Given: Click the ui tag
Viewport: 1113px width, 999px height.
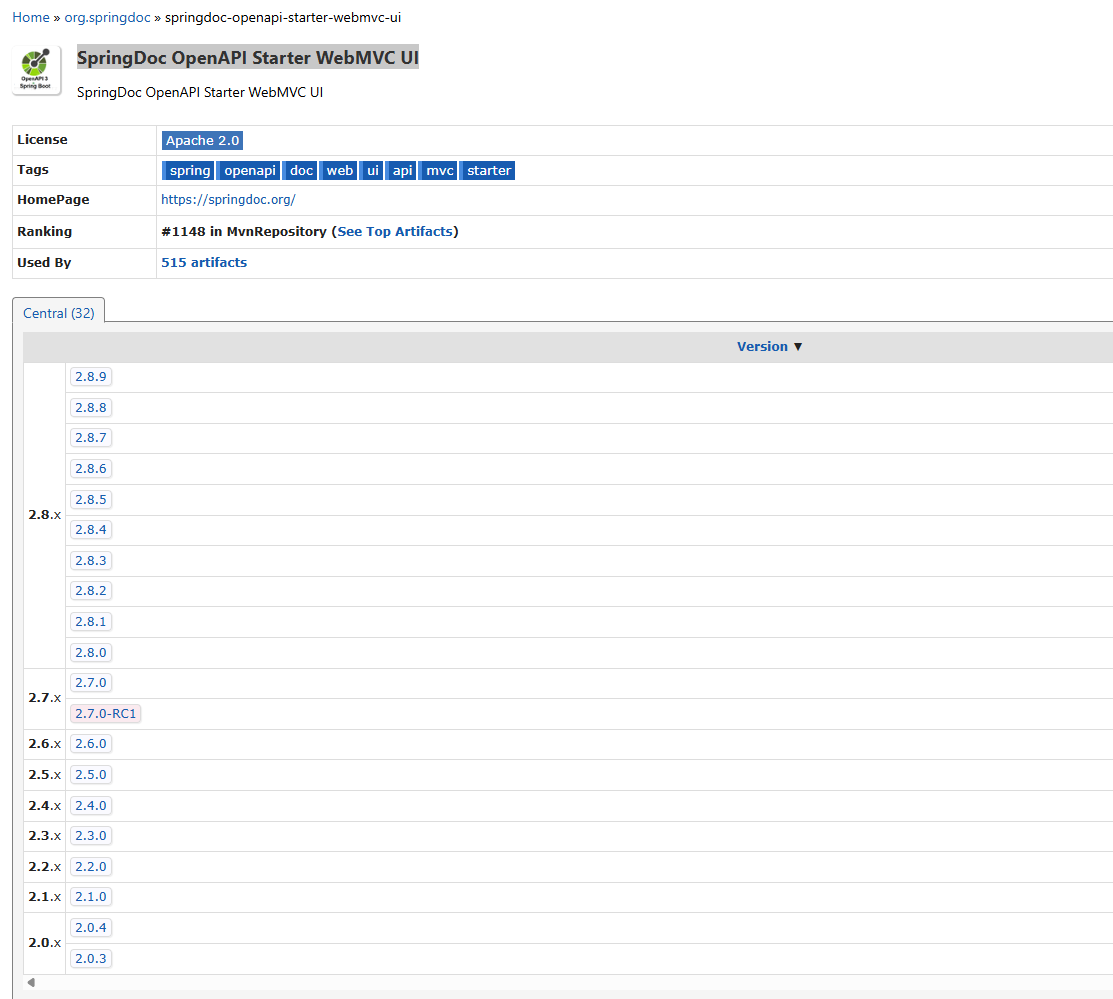Looking at the screenshot, I should pos(372,170).
